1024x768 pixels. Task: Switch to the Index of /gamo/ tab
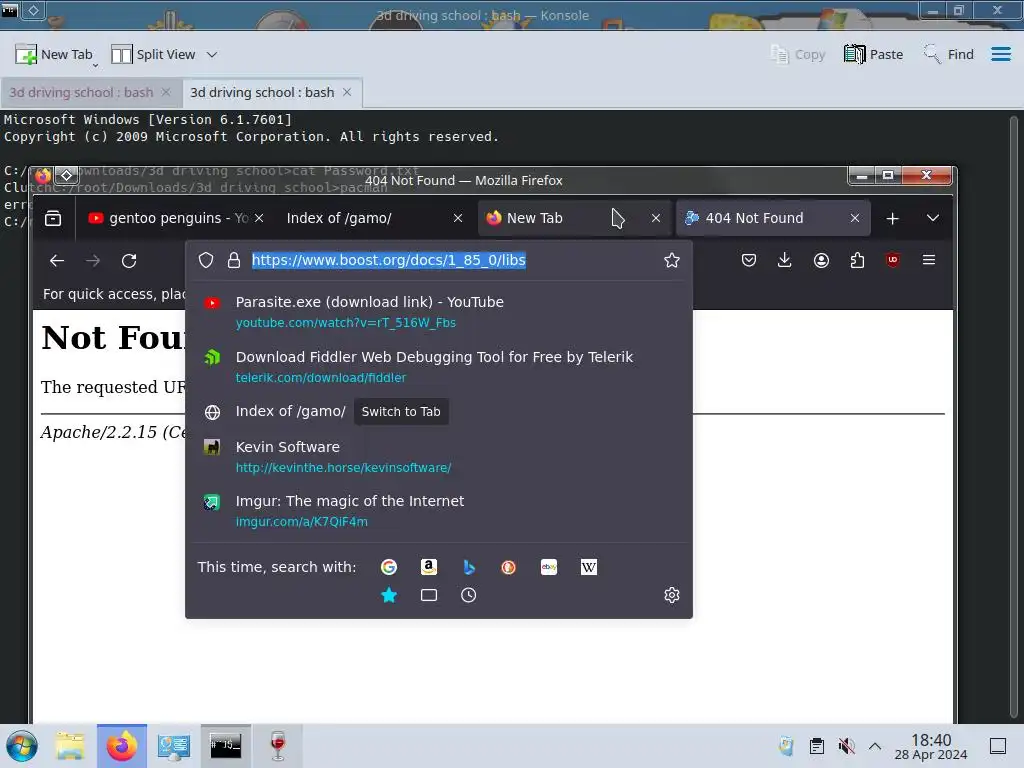pos(339,218)
